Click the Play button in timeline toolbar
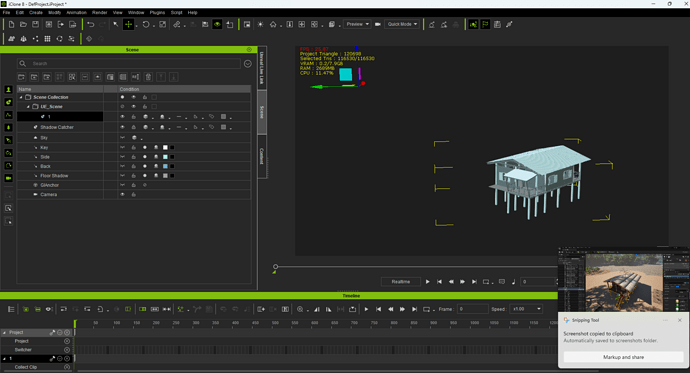Image resolution: width=690 pixels, height=373 pixels. (367, 309)
